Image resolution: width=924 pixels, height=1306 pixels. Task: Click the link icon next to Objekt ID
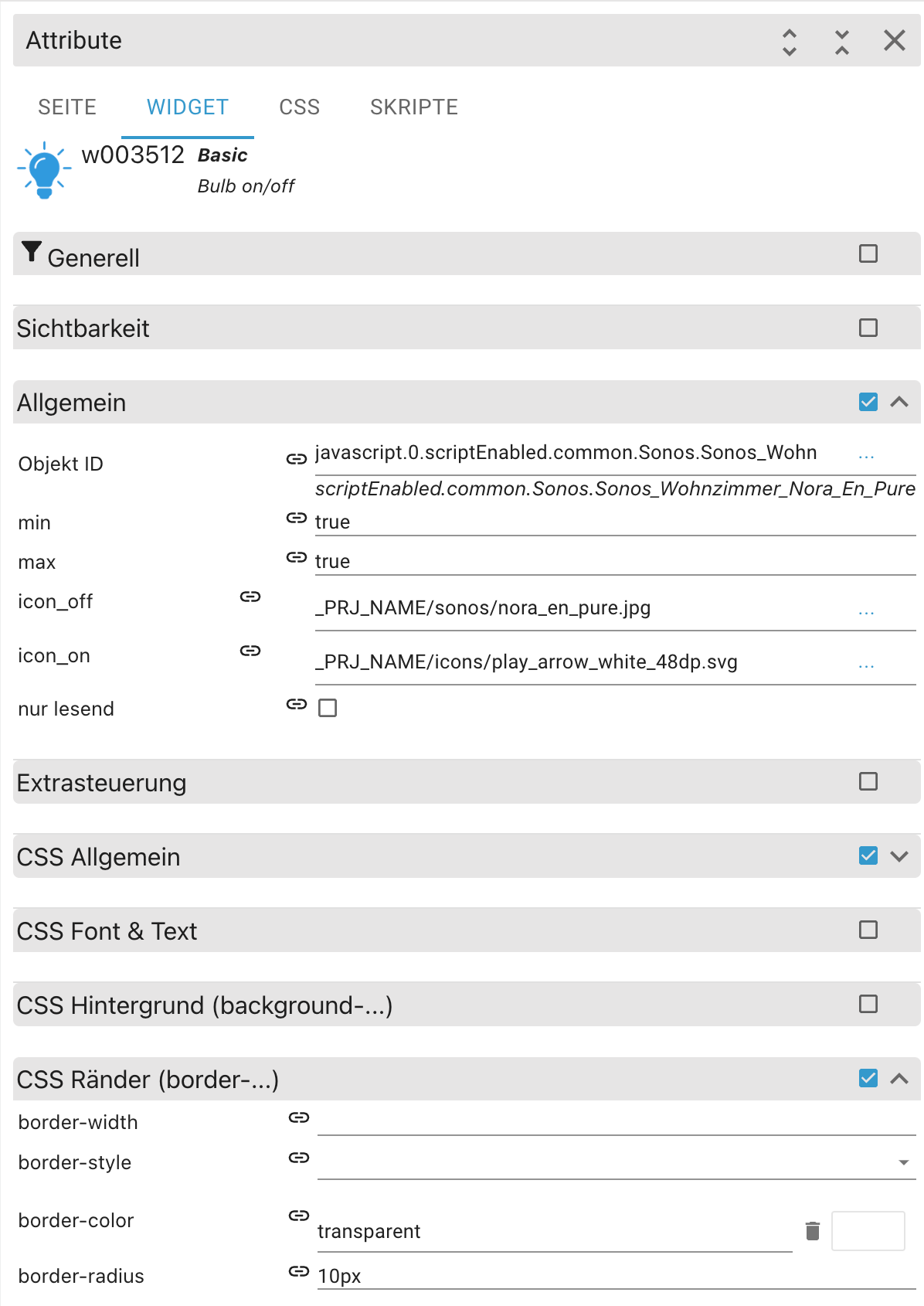(297, 459)
